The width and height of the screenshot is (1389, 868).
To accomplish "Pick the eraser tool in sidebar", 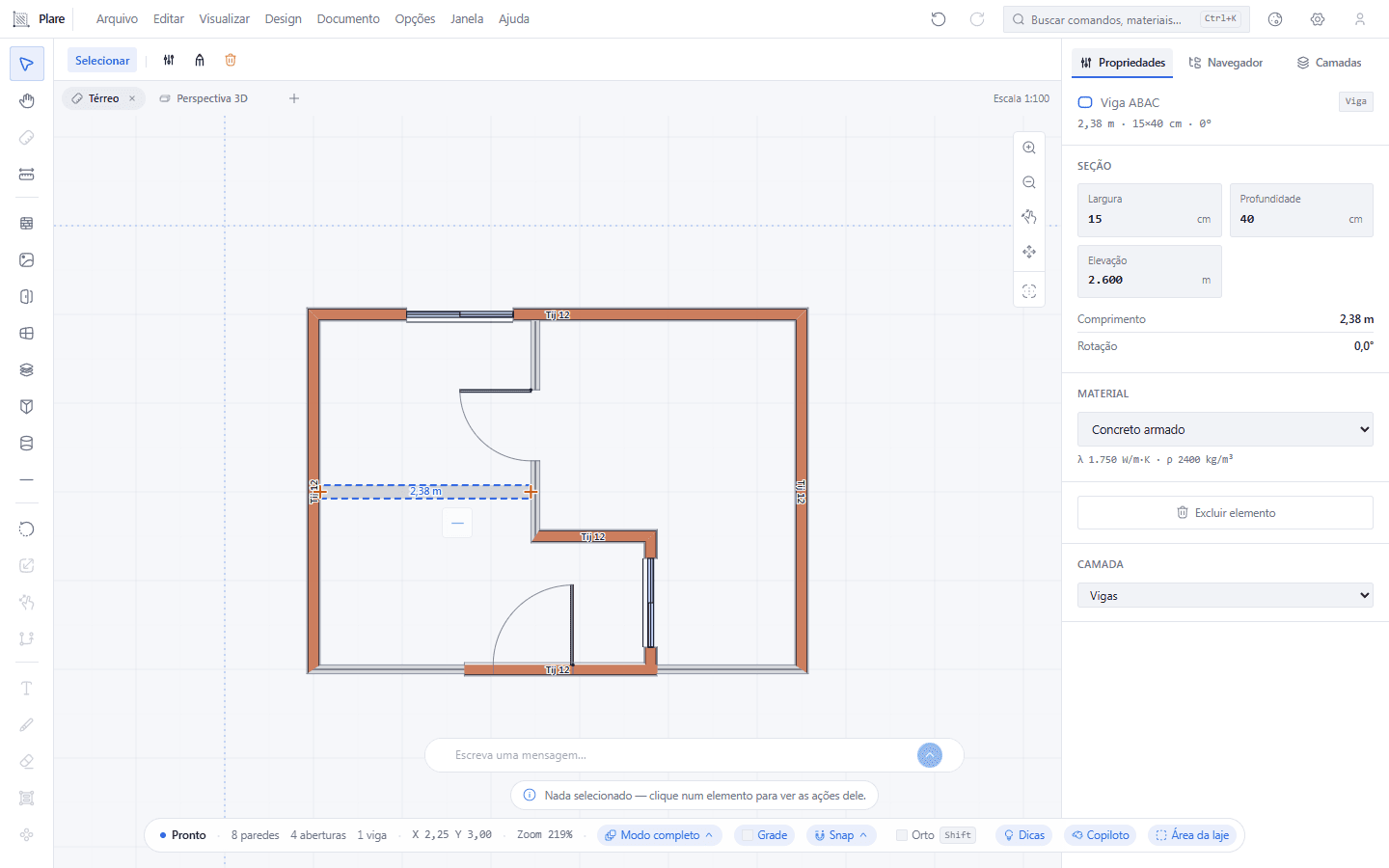I will pos(27,761).
